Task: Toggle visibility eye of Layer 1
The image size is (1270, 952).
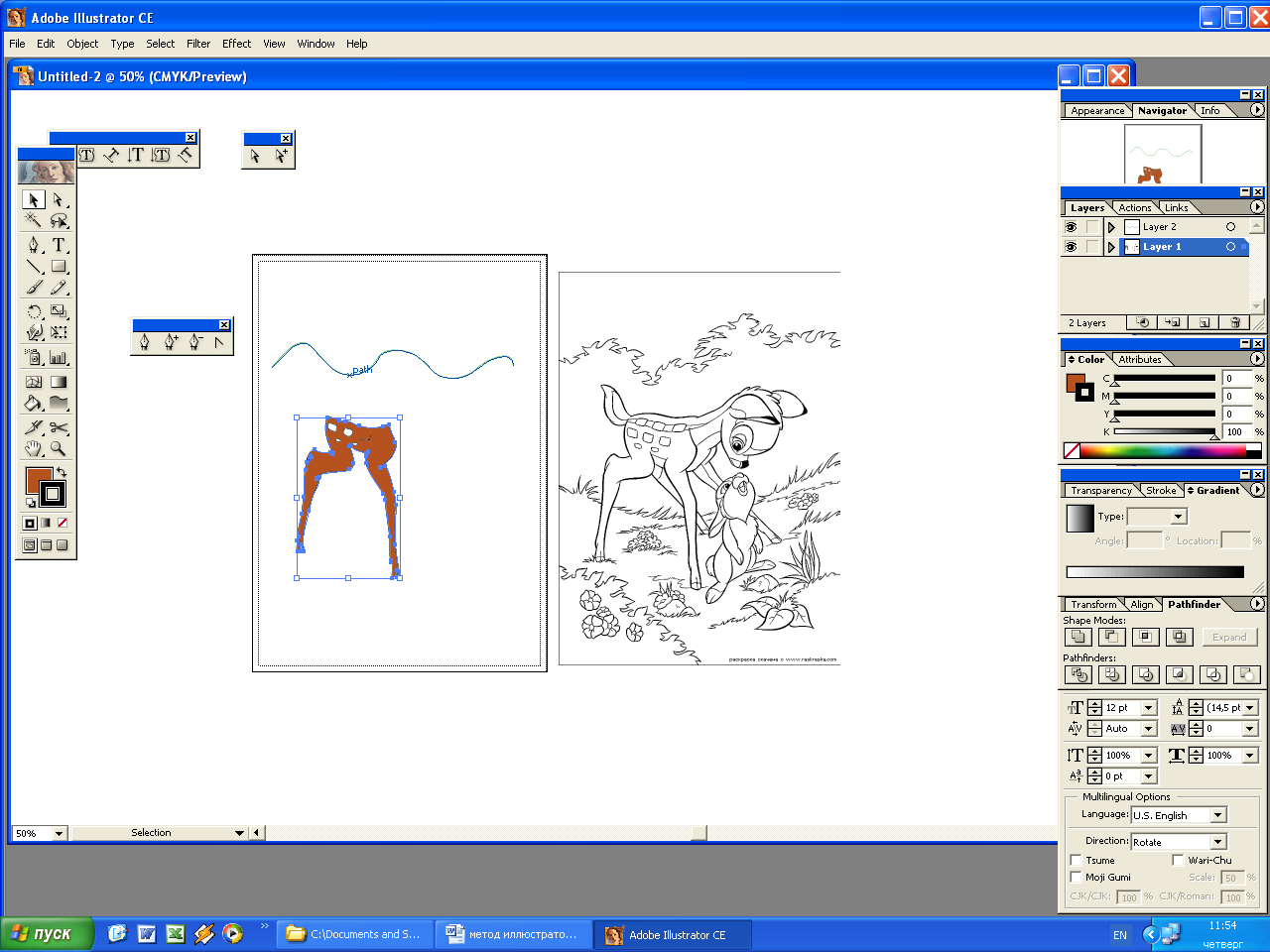Action: (1071, 247)
